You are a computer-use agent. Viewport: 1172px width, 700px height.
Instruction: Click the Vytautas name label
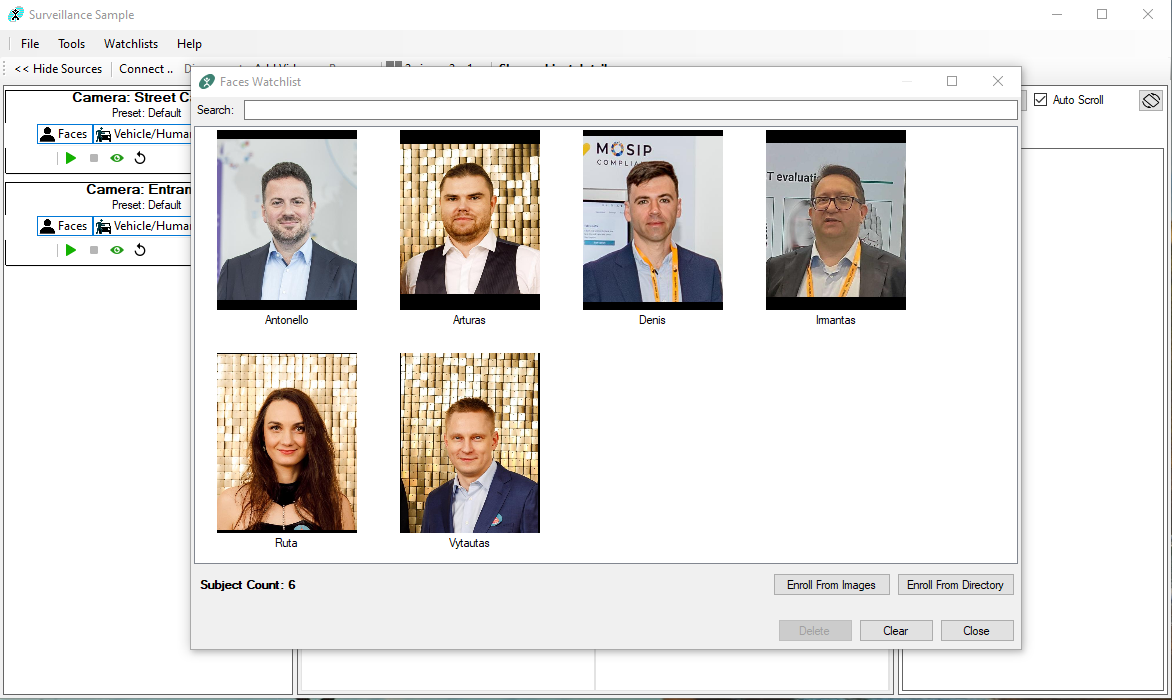pyautogui.click(x=469, y=543)
